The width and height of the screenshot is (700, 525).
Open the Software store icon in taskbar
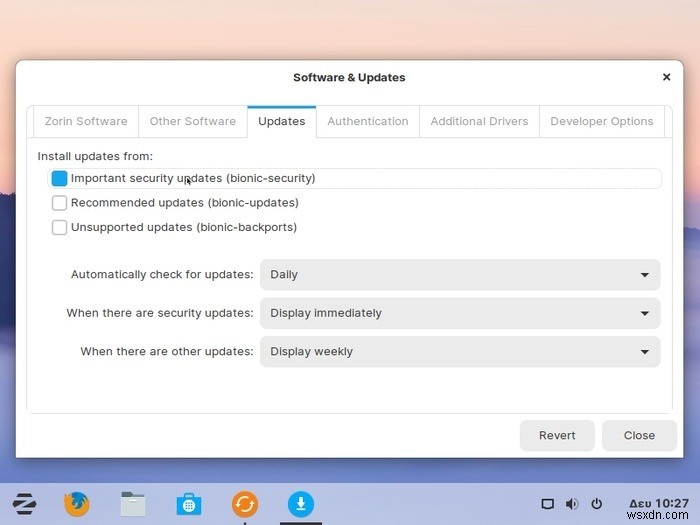[x=189, y=504]
